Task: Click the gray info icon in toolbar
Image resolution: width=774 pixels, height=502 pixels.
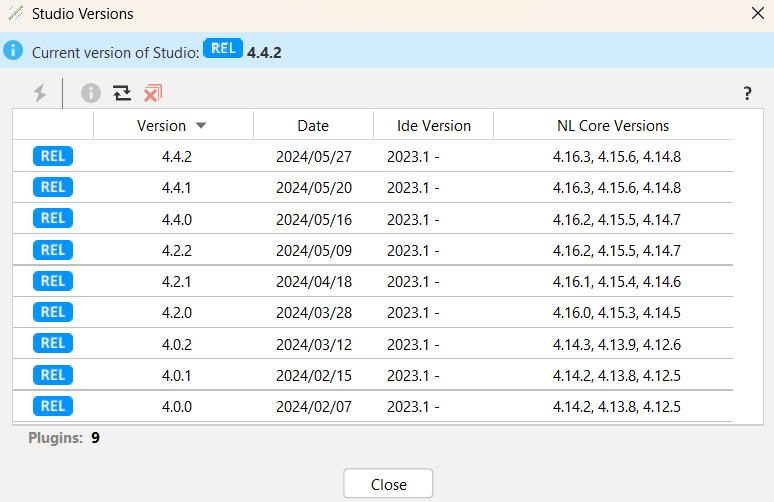Action: [91, 93]
